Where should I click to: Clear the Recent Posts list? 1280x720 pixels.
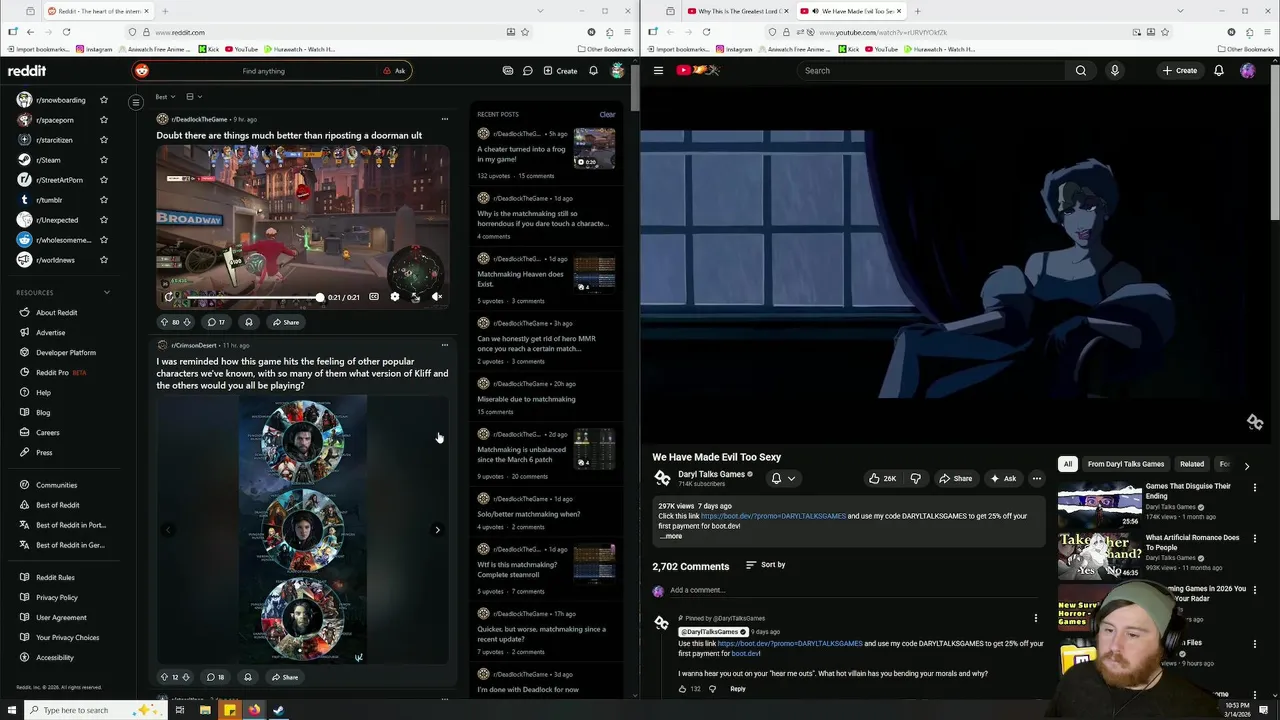607,114
